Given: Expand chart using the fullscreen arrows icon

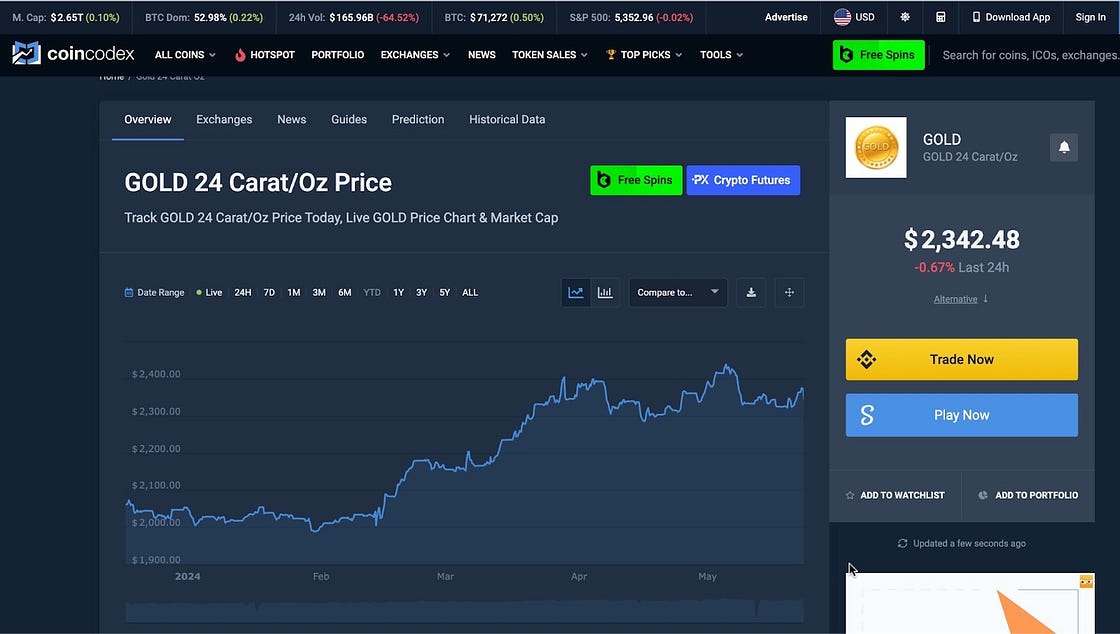Looking at the screenshot, I should click(789, 292).
